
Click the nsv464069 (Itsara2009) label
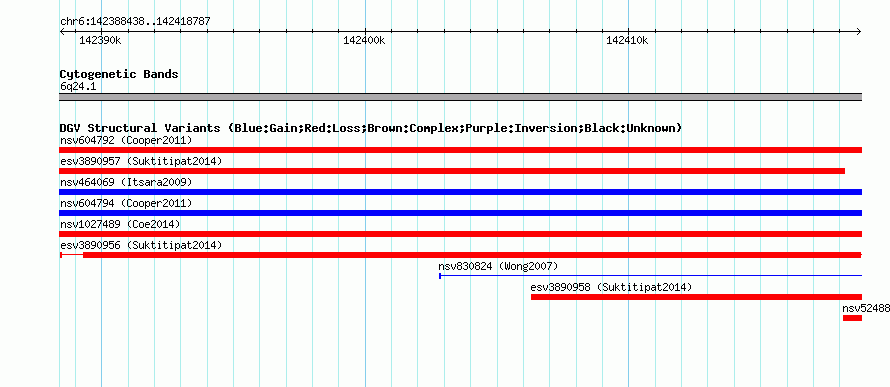pos(126,182)
